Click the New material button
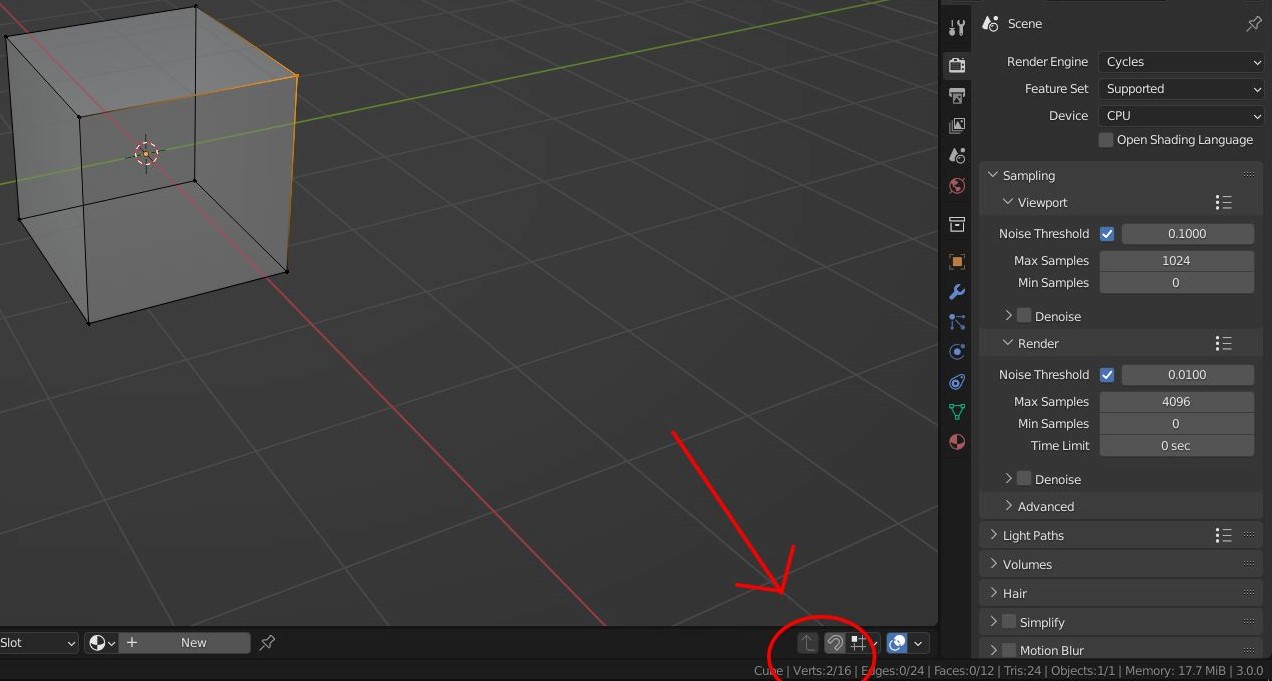Image resolution: width=1272 pixels, height=681 pixels. tap(193, 642)
